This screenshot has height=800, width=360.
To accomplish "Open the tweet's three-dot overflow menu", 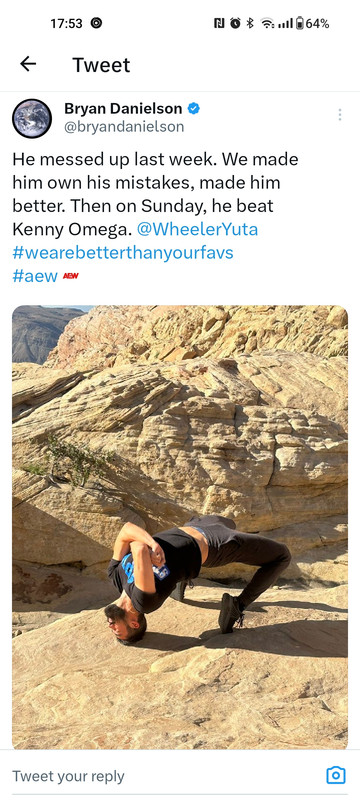I will click(x=339, y=114).
